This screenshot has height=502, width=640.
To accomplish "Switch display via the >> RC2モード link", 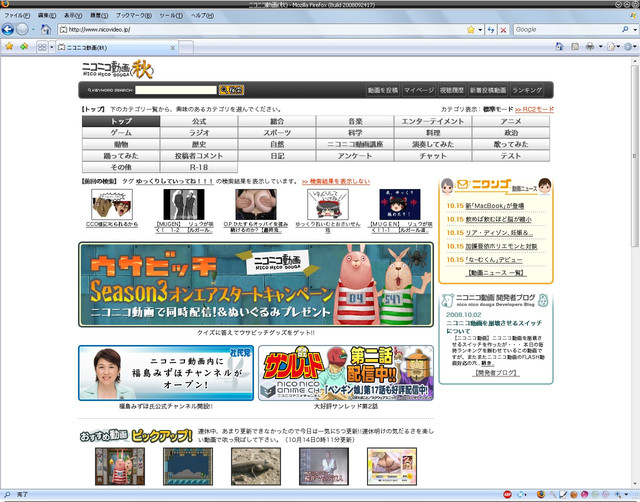I will click(534, 109).
